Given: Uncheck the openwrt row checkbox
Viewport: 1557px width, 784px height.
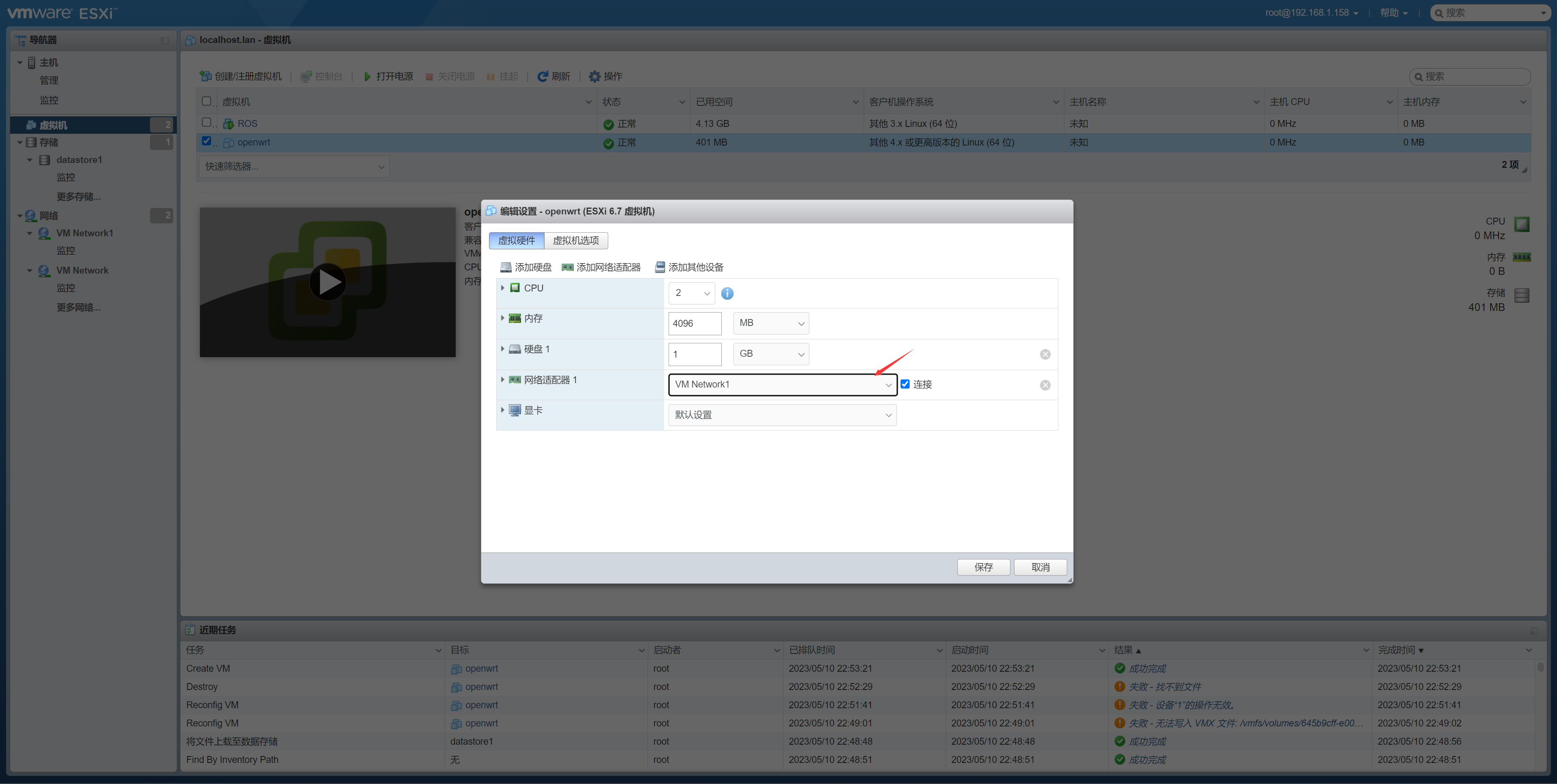Looking at the screenshot, I should pyautogui.click(x=207, y=141).
